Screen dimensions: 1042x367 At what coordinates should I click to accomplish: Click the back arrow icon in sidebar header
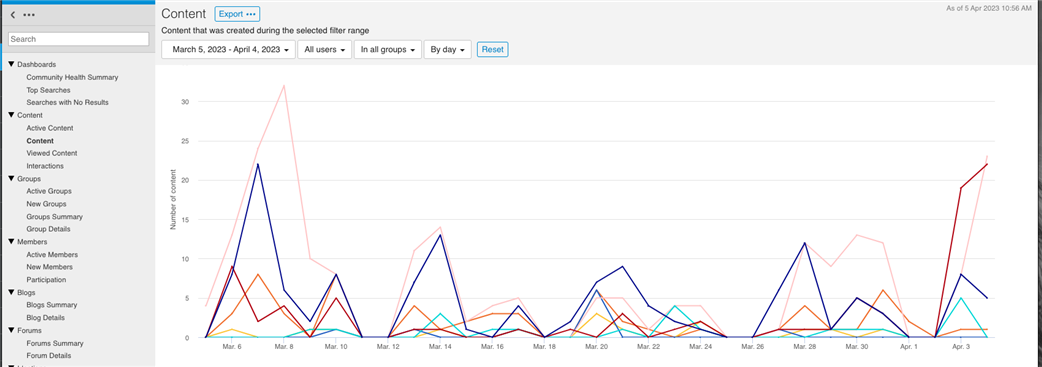pyautogui.click(x=13, y=15)
